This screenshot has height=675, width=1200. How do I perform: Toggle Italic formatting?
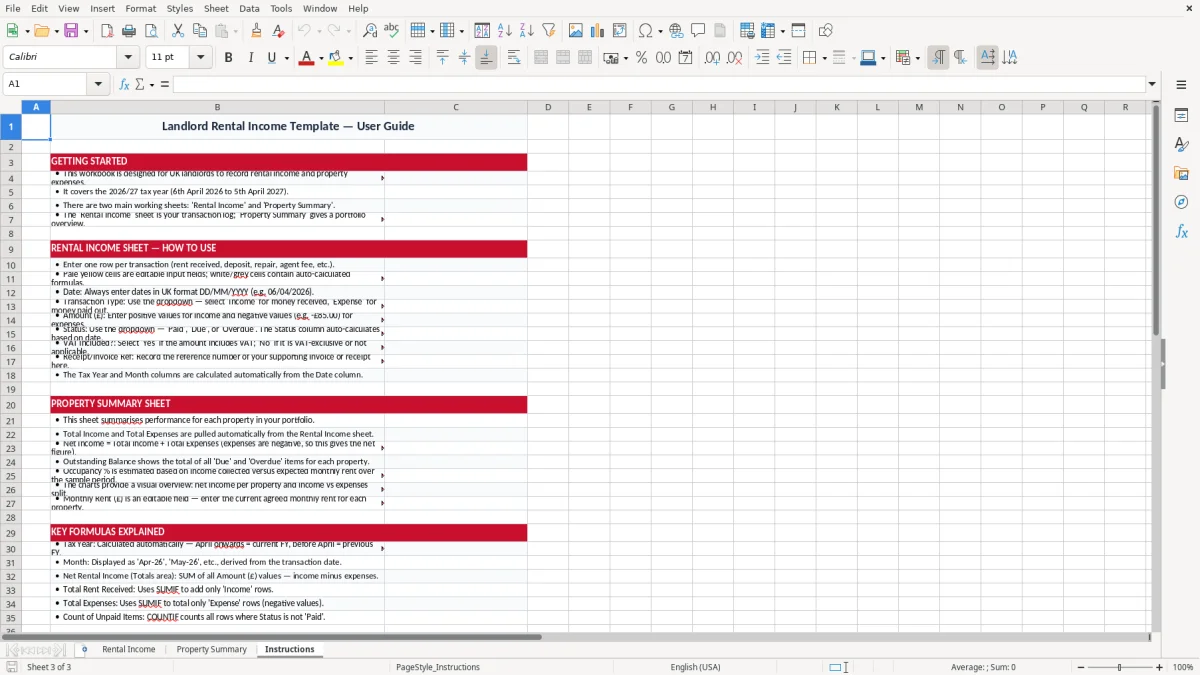tap(250, 58)
